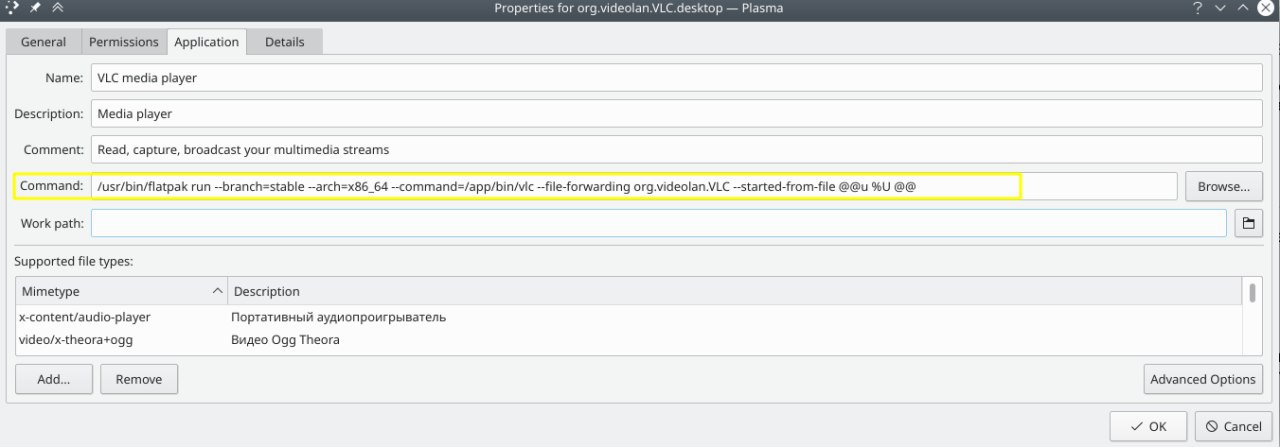
Task: Click the Remove file type button
Action: point(139,379)
